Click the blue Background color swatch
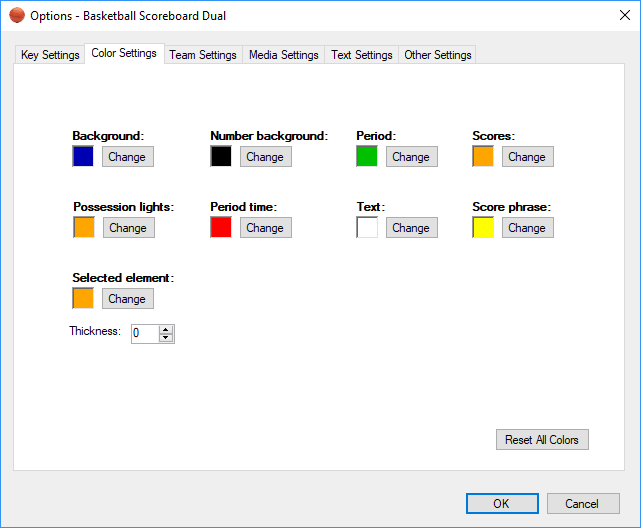This screenshot has height=528, width=641. tap(83, 157)
